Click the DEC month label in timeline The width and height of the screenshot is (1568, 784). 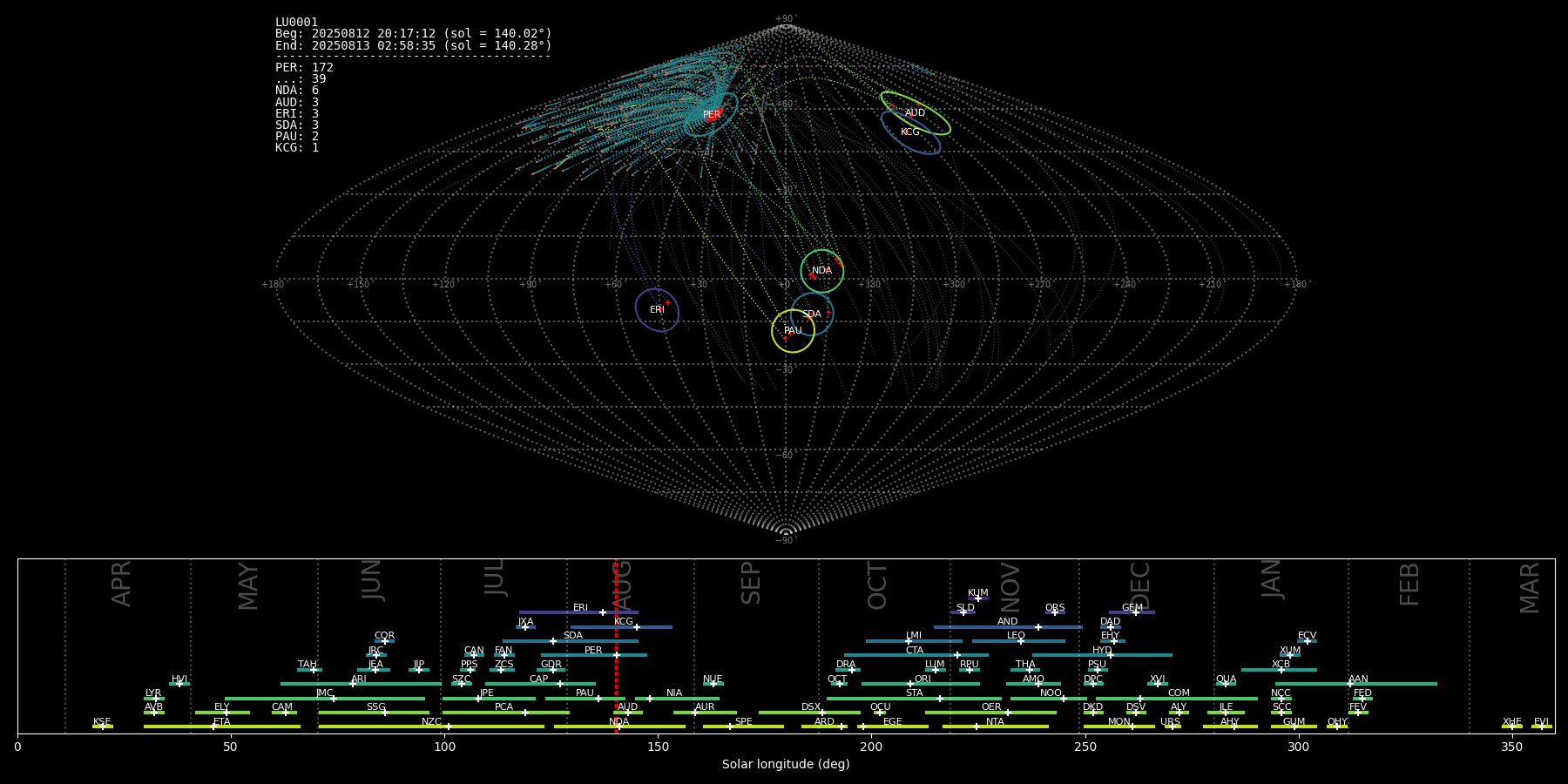coord(1141,585)
